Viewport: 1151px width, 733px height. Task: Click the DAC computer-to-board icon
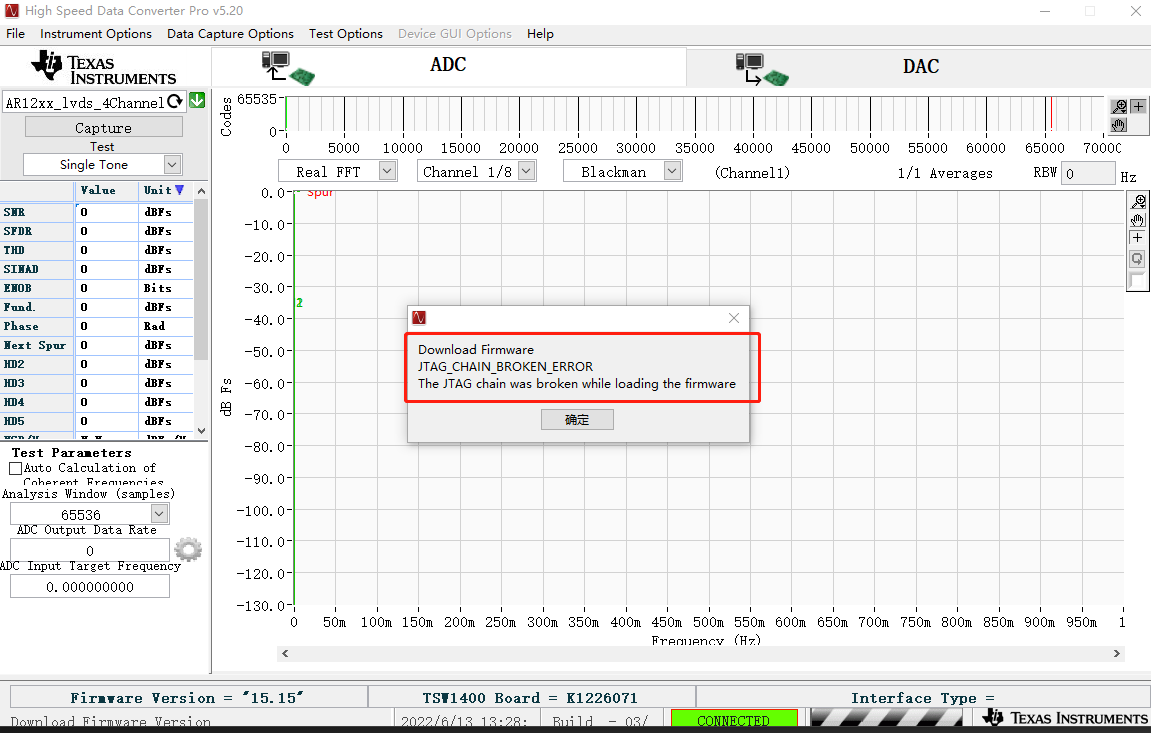coord(762,70)
